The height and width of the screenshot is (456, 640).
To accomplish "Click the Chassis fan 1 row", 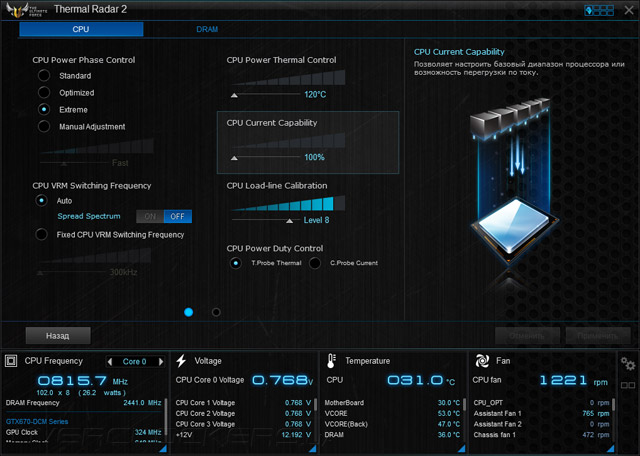I will (x=541, y=435).
